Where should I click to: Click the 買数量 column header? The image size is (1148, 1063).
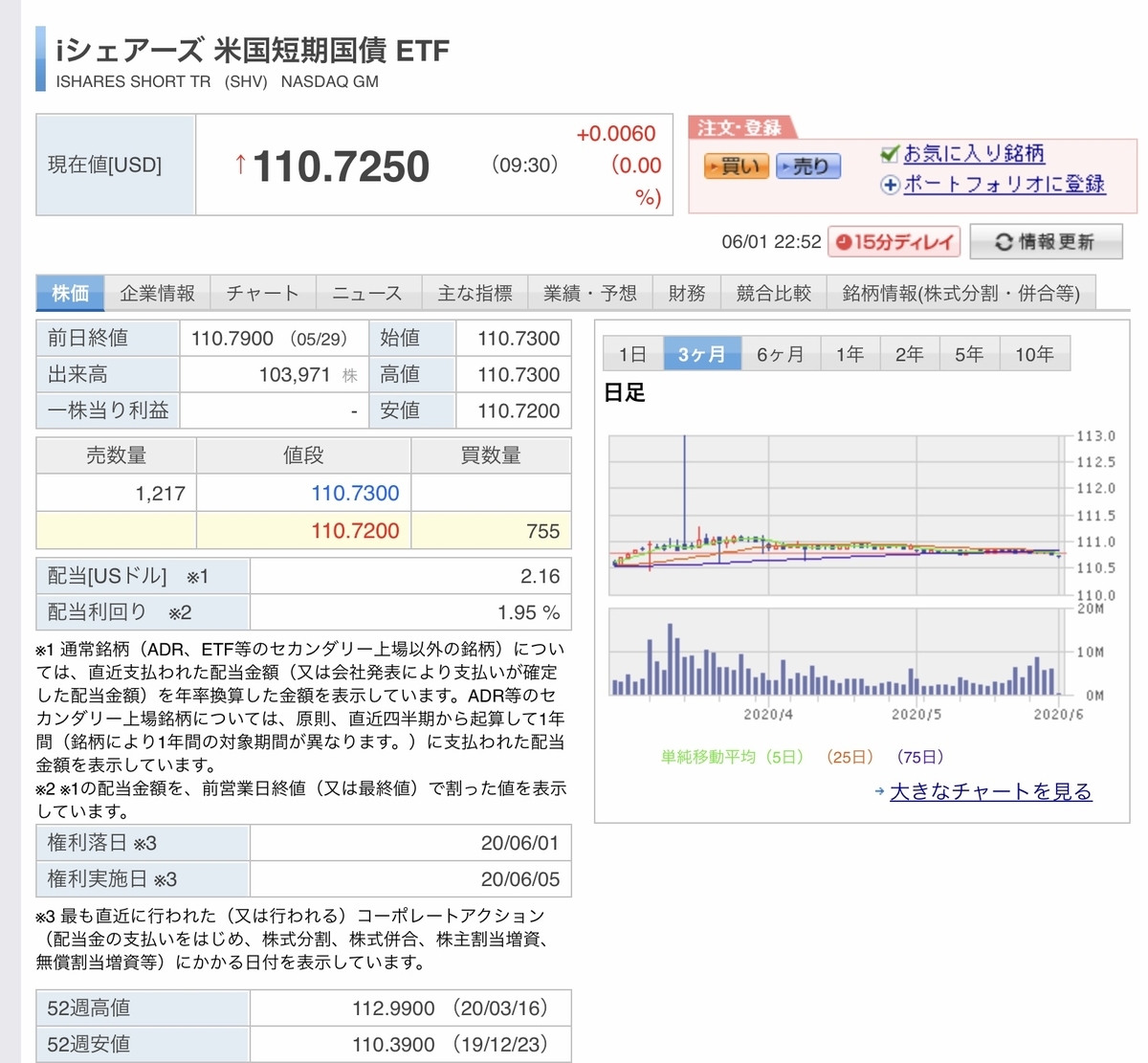(491, 455)
